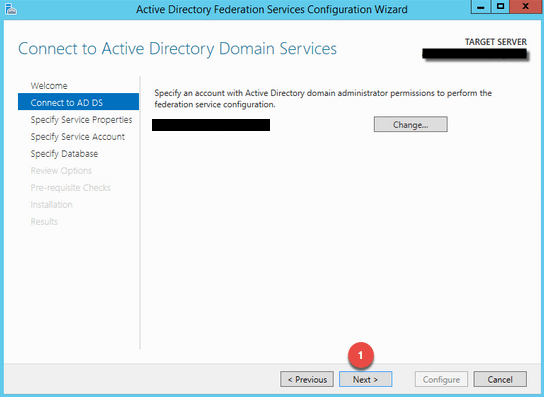The image size is (544, 397).
Task: Go back with the Previous button
Action: click(307, 379)
